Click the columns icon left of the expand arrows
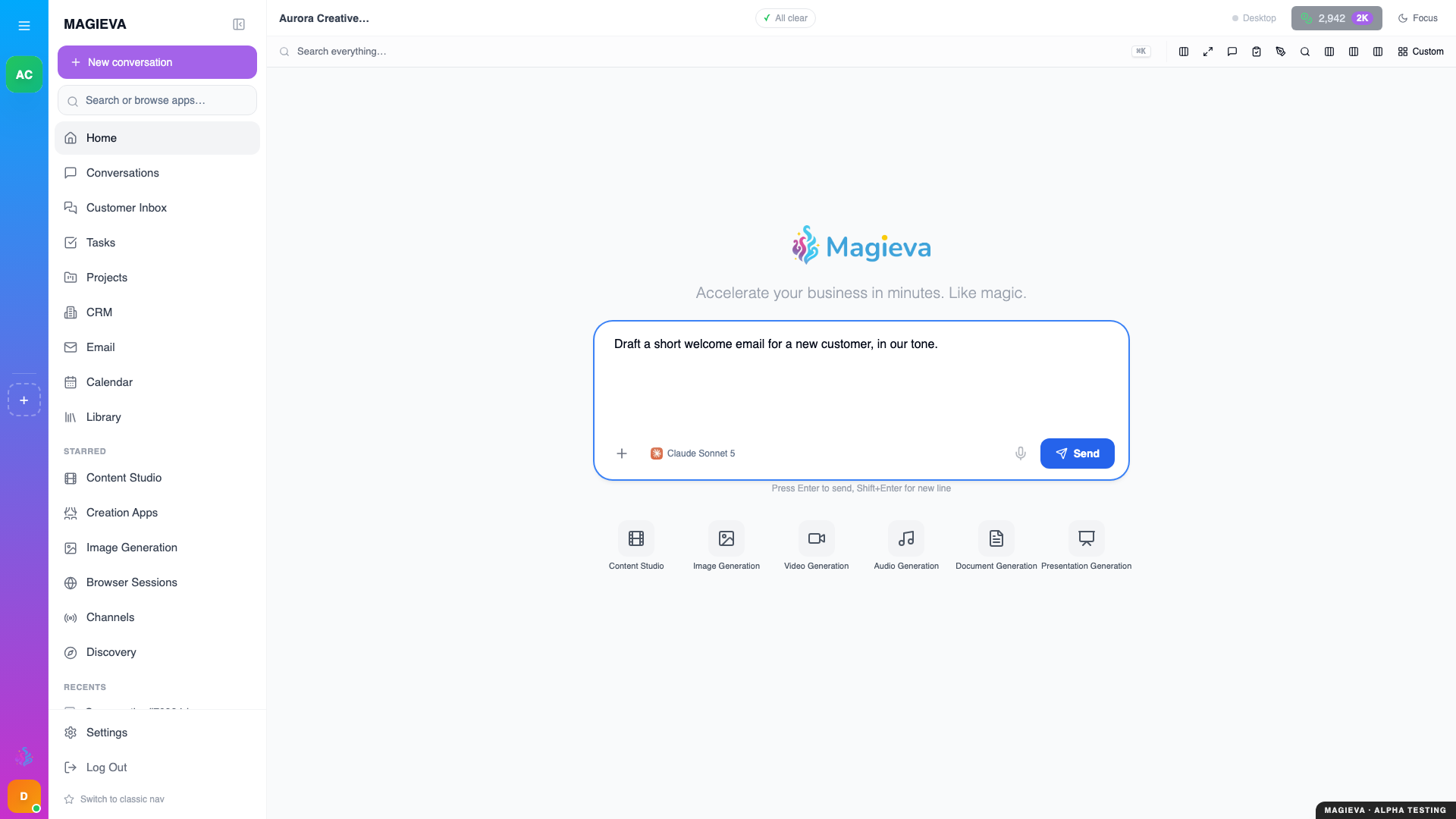The height and width of the screenshot is (819, 1456). (x=1184, y=52)
